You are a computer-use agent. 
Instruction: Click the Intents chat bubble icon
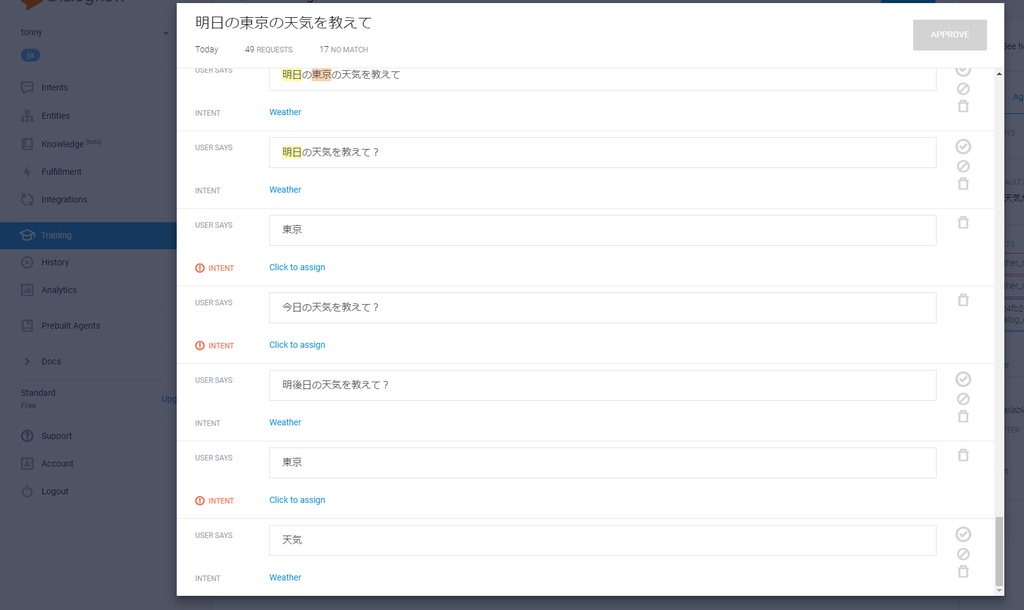tap(27, 88)
